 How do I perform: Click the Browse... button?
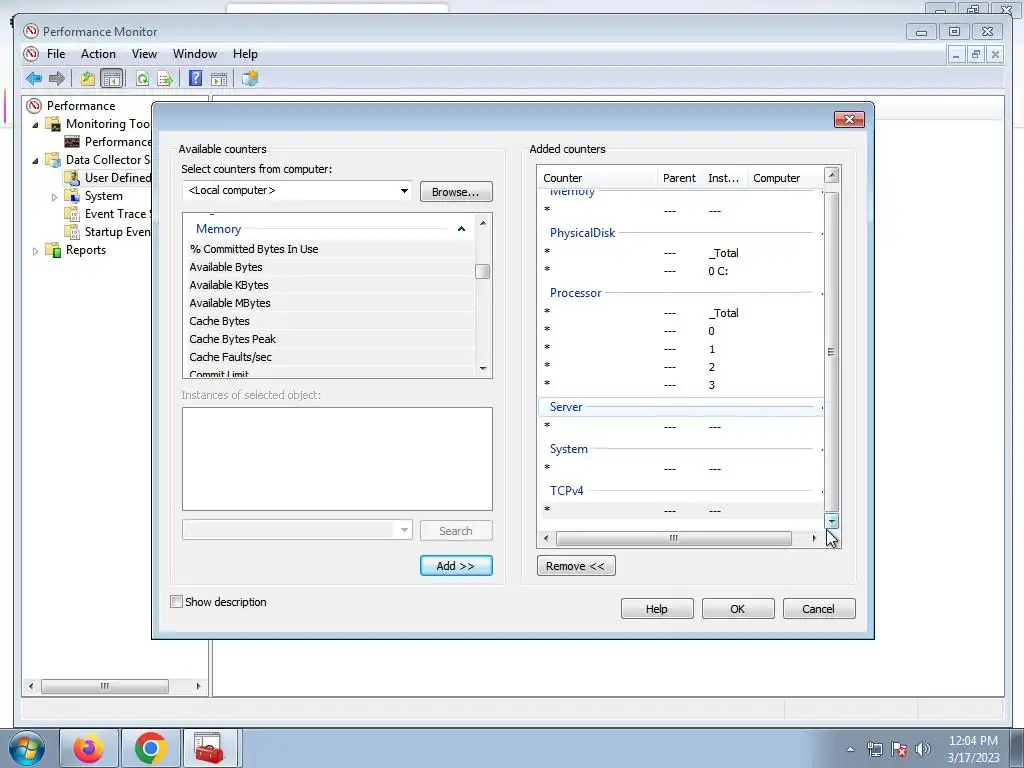(x=456, y=191)
